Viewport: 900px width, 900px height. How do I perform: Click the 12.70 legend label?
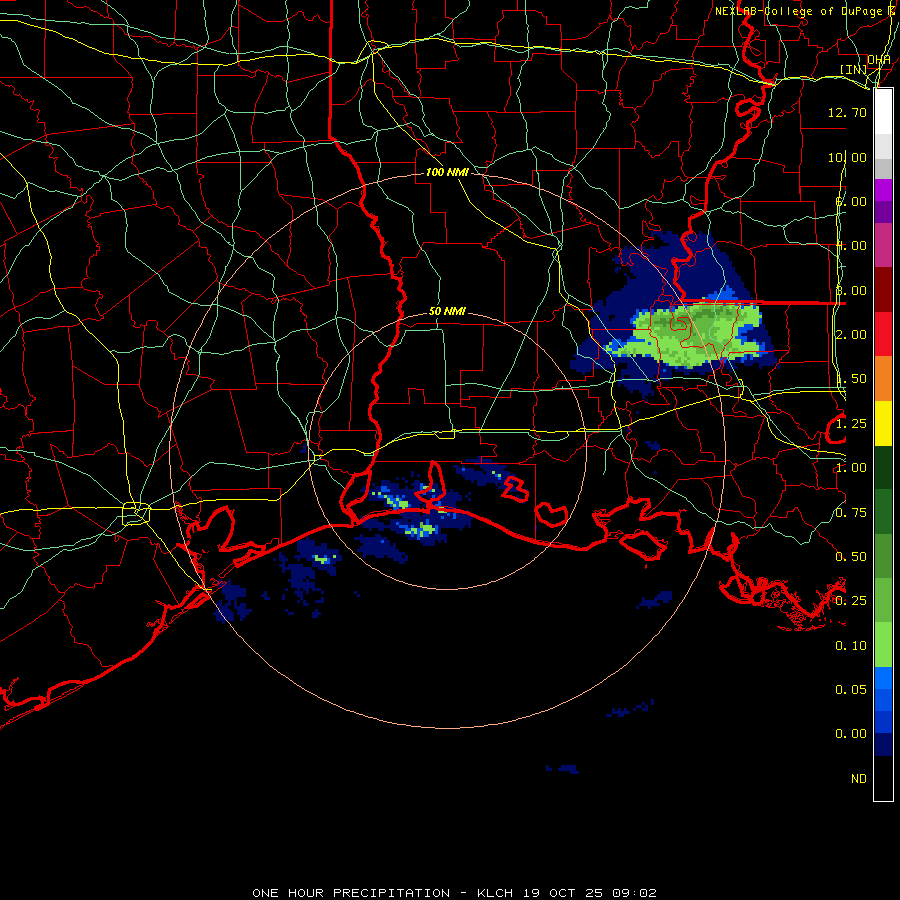point(847,112)
